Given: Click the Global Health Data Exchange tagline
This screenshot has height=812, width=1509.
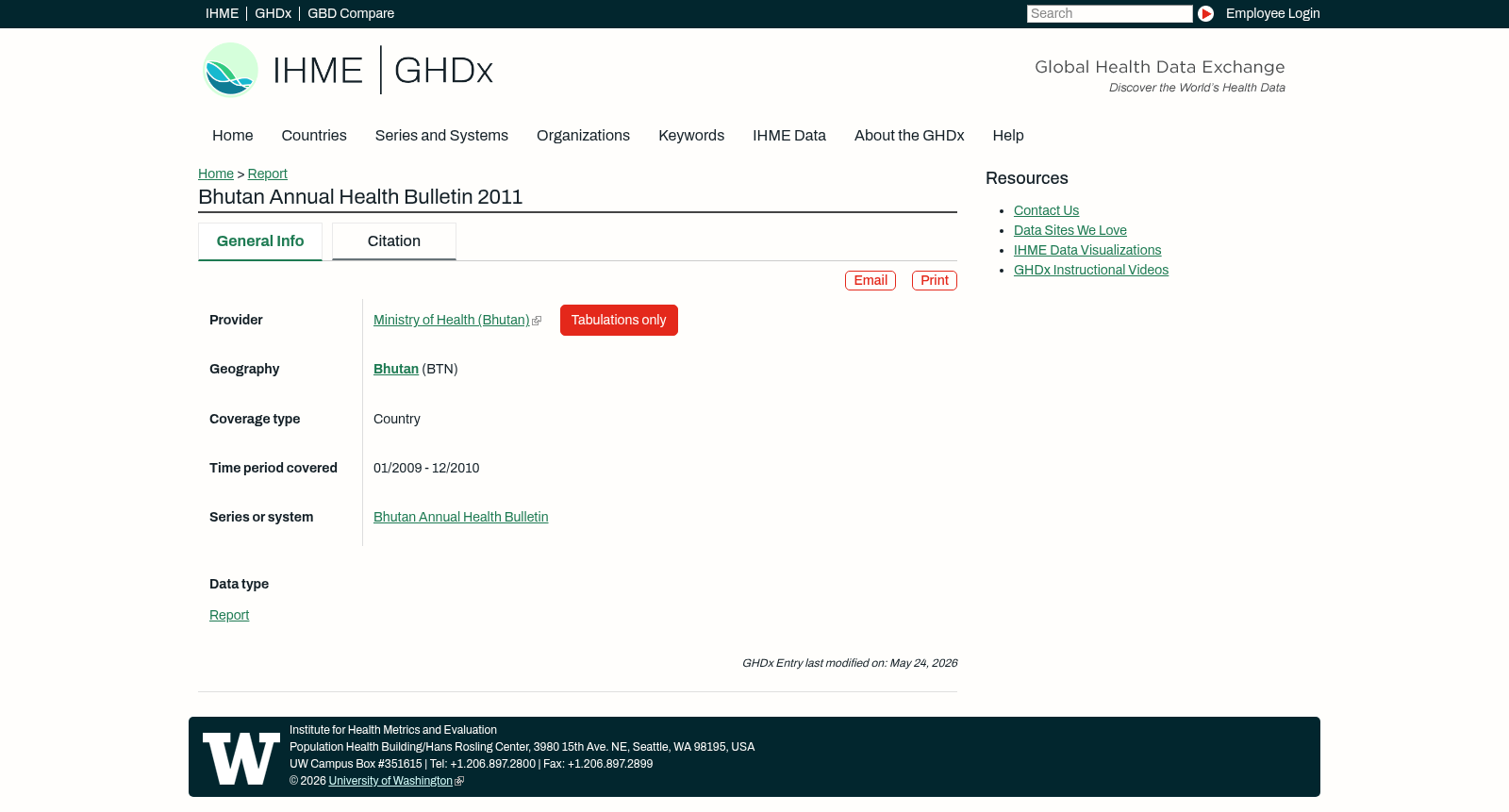Looking at the screenshot, I should pos(1160,67).
